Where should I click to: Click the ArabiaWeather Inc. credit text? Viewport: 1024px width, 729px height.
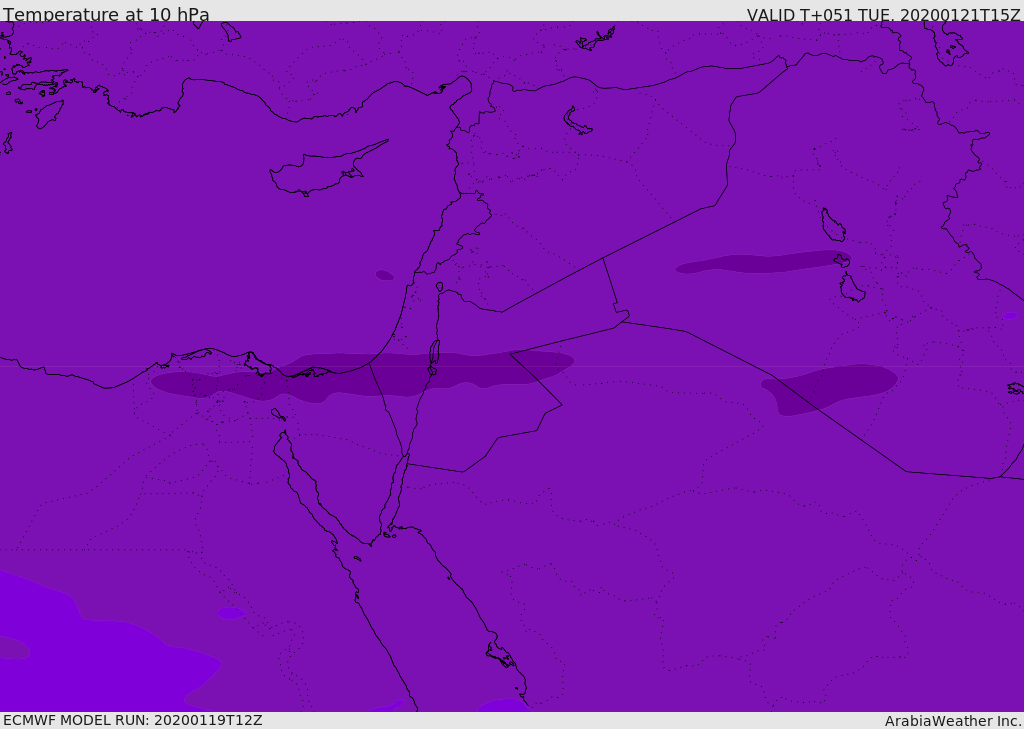click(953, 721)
